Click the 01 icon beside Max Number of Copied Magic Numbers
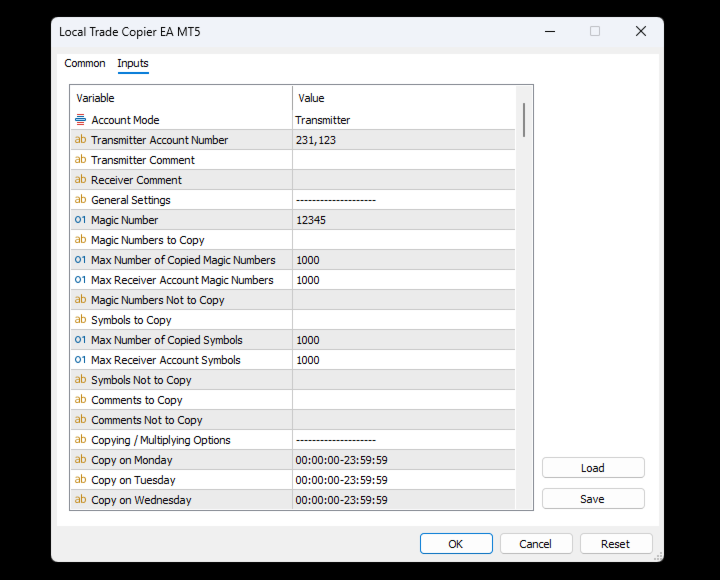This screenshot has height=580, width=720. tap(80, 259)
